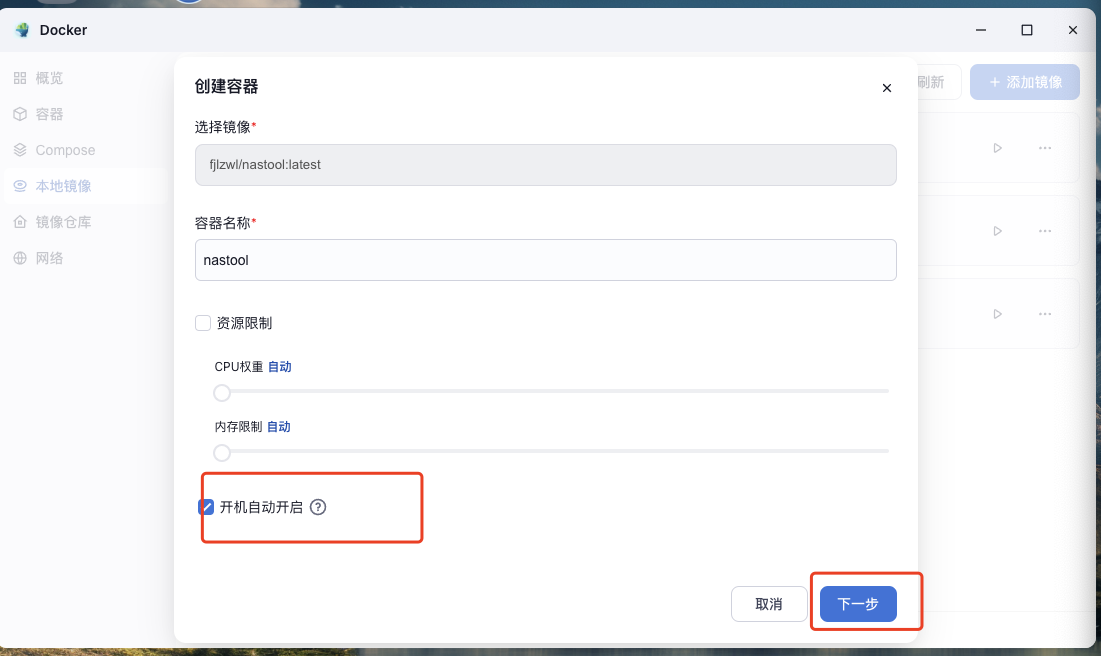Click the 取消 cancel button
1101x656 pixels.
(x=768, y=604)
